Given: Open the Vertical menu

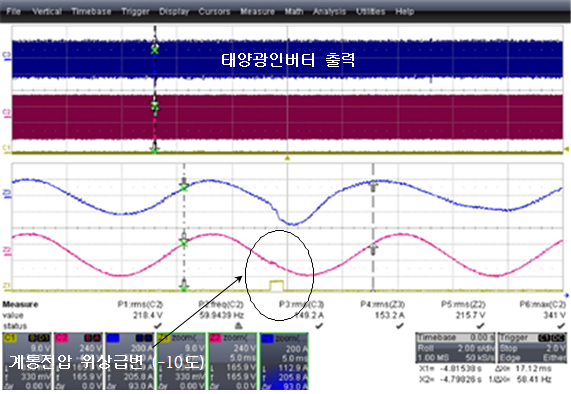Looking at the screenshot, I should (x=47, y=11).
